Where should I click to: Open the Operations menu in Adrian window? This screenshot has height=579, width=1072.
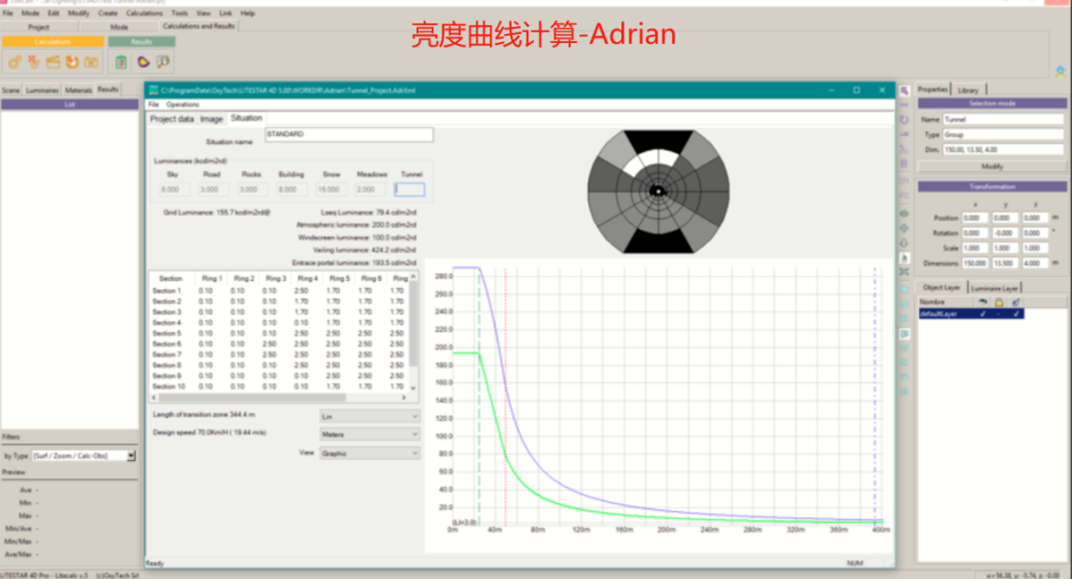tap(183, 105)
